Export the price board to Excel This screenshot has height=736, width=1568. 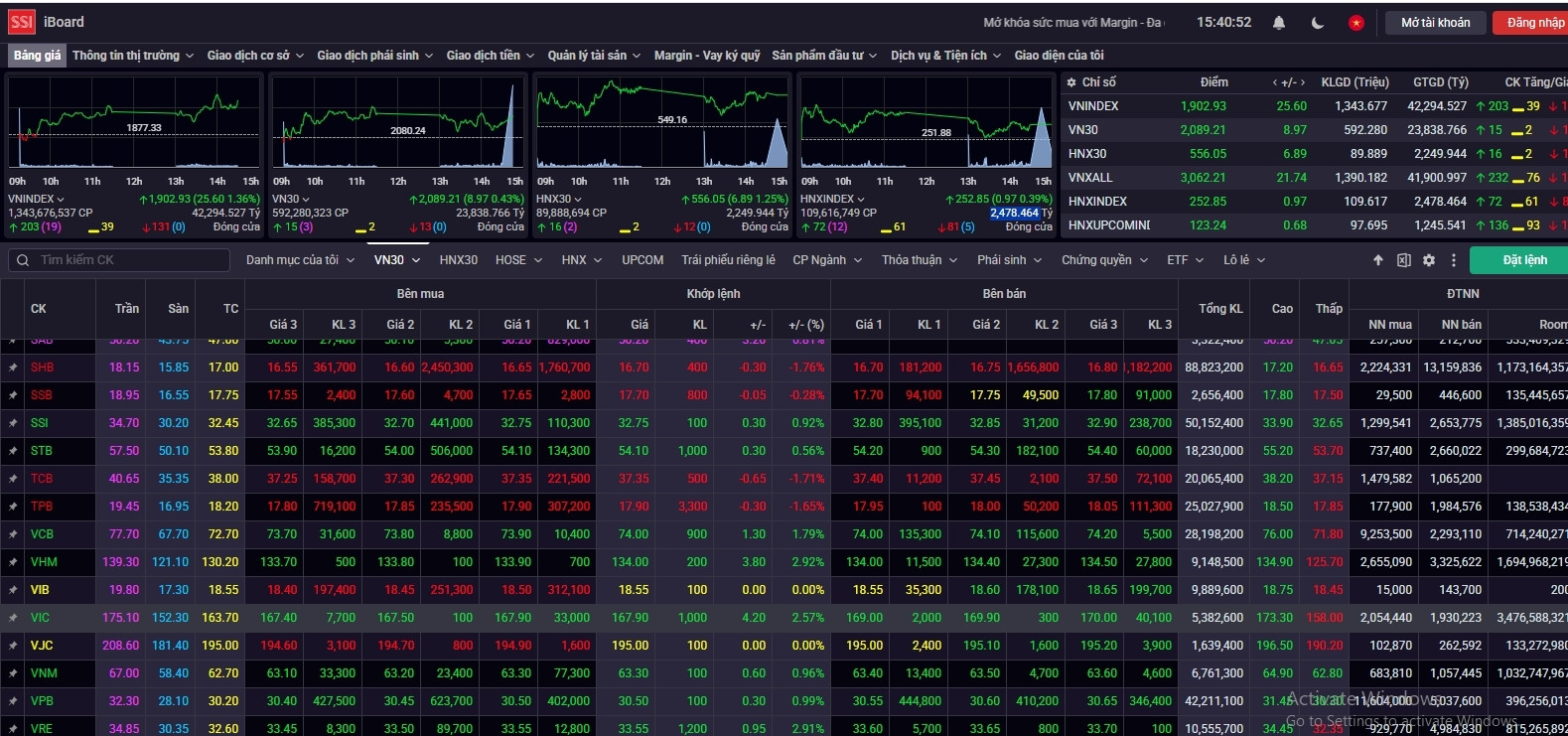1403,260
